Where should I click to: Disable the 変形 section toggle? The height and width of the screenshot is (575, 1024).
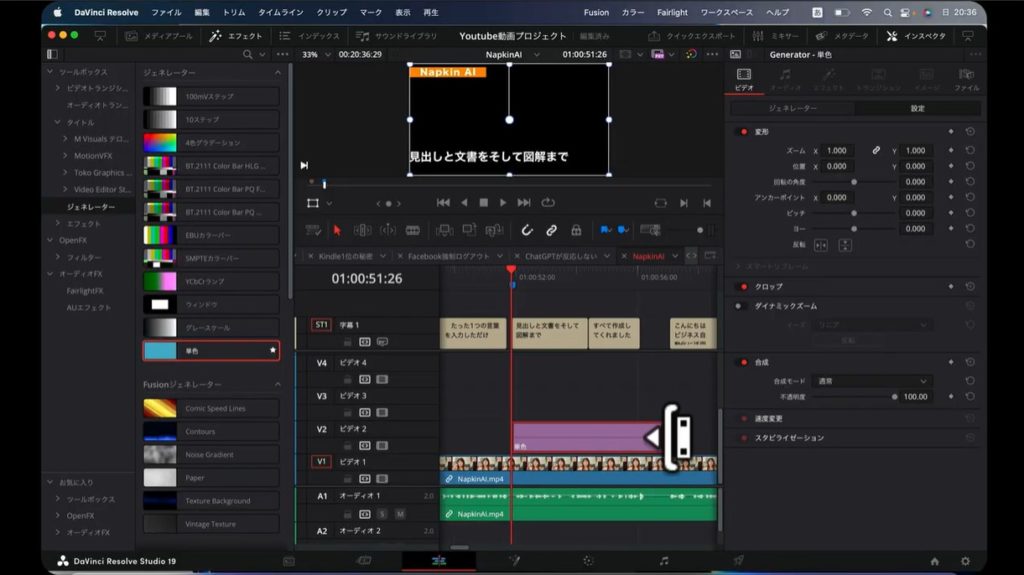(743, 131)
